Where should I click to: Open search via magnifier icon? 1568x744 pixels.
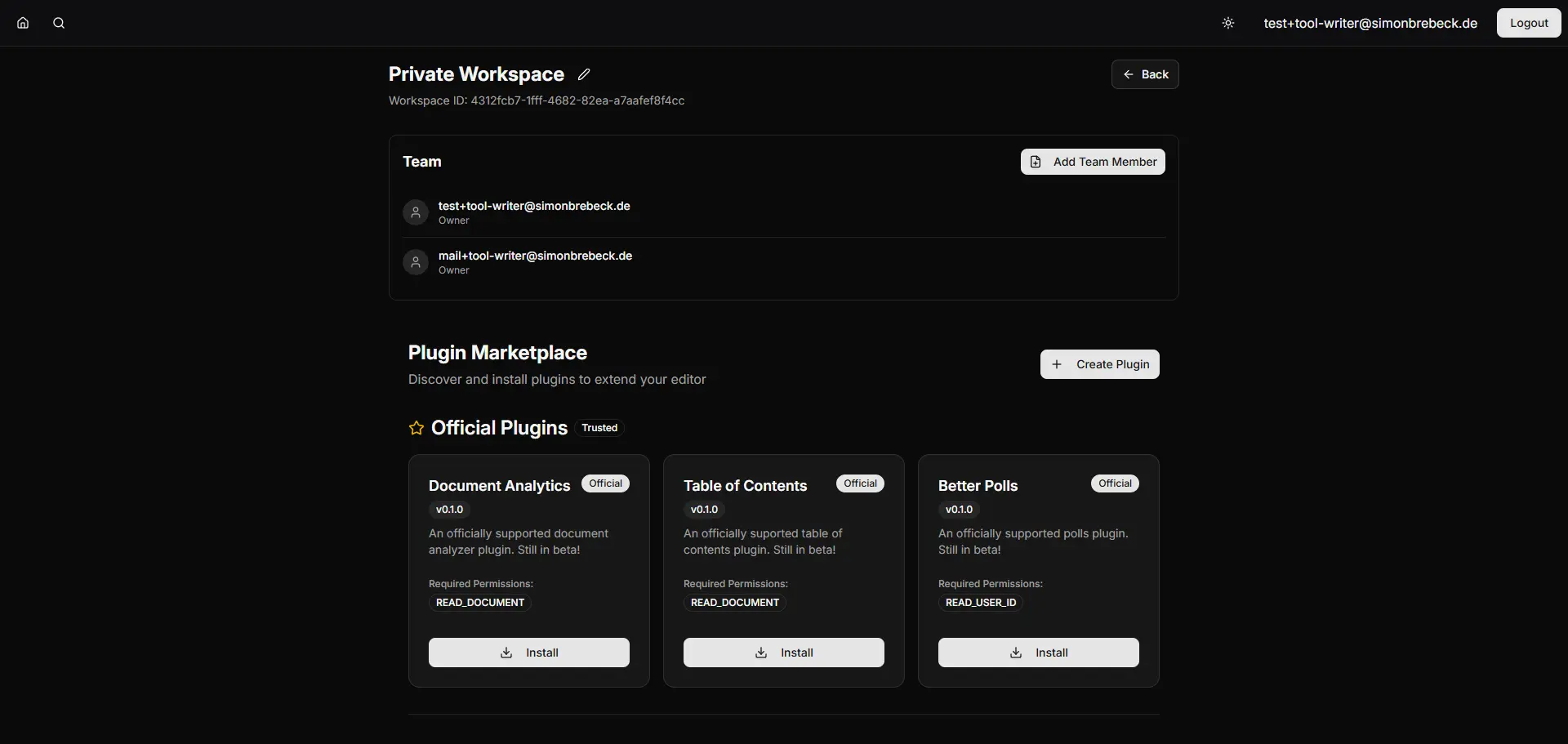(59, 23)
